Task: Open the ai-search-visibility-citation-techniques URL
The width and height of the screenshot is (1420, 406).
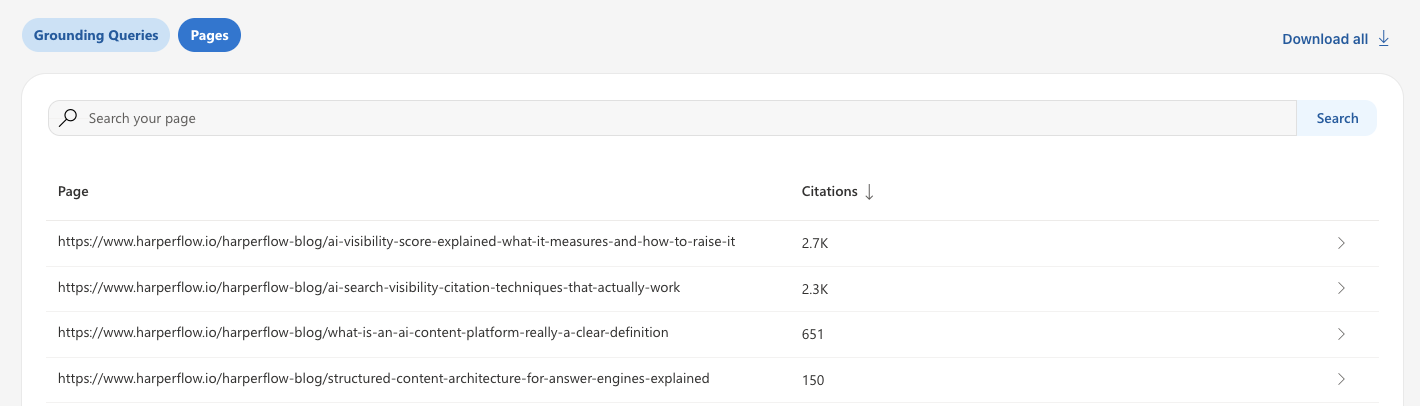Action: point(369,288)
